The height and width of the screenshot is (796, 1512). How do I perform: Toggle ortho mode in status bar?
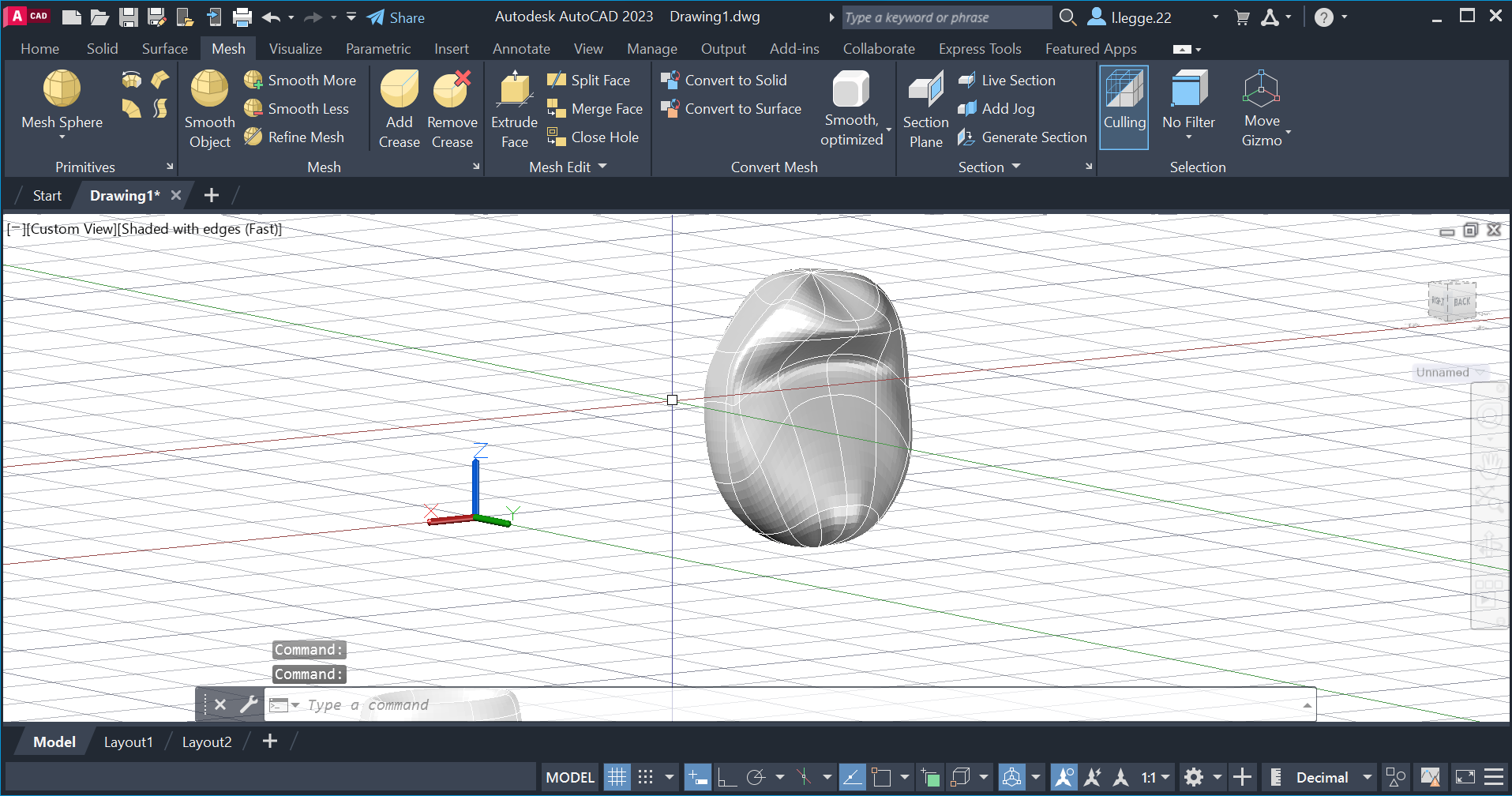point(726,777)
